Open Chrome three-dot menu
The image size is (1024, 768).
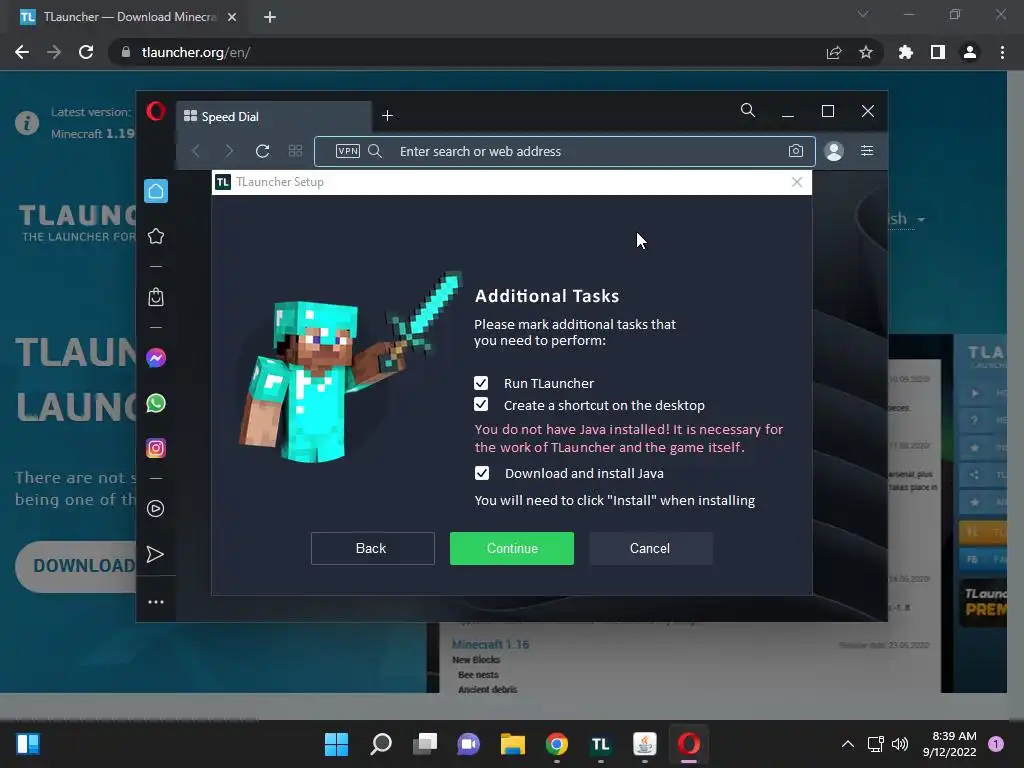tap(1002, 52)
